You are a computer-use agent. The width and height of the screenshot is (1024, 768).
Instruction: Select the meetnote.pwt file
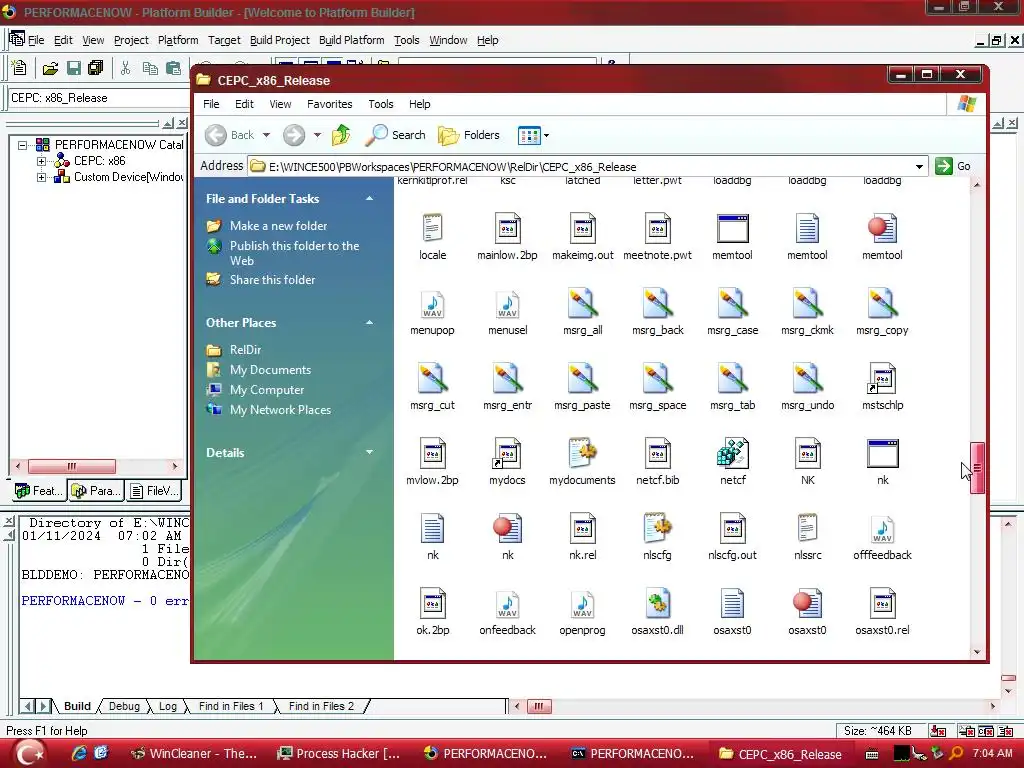tap(658, 228)
